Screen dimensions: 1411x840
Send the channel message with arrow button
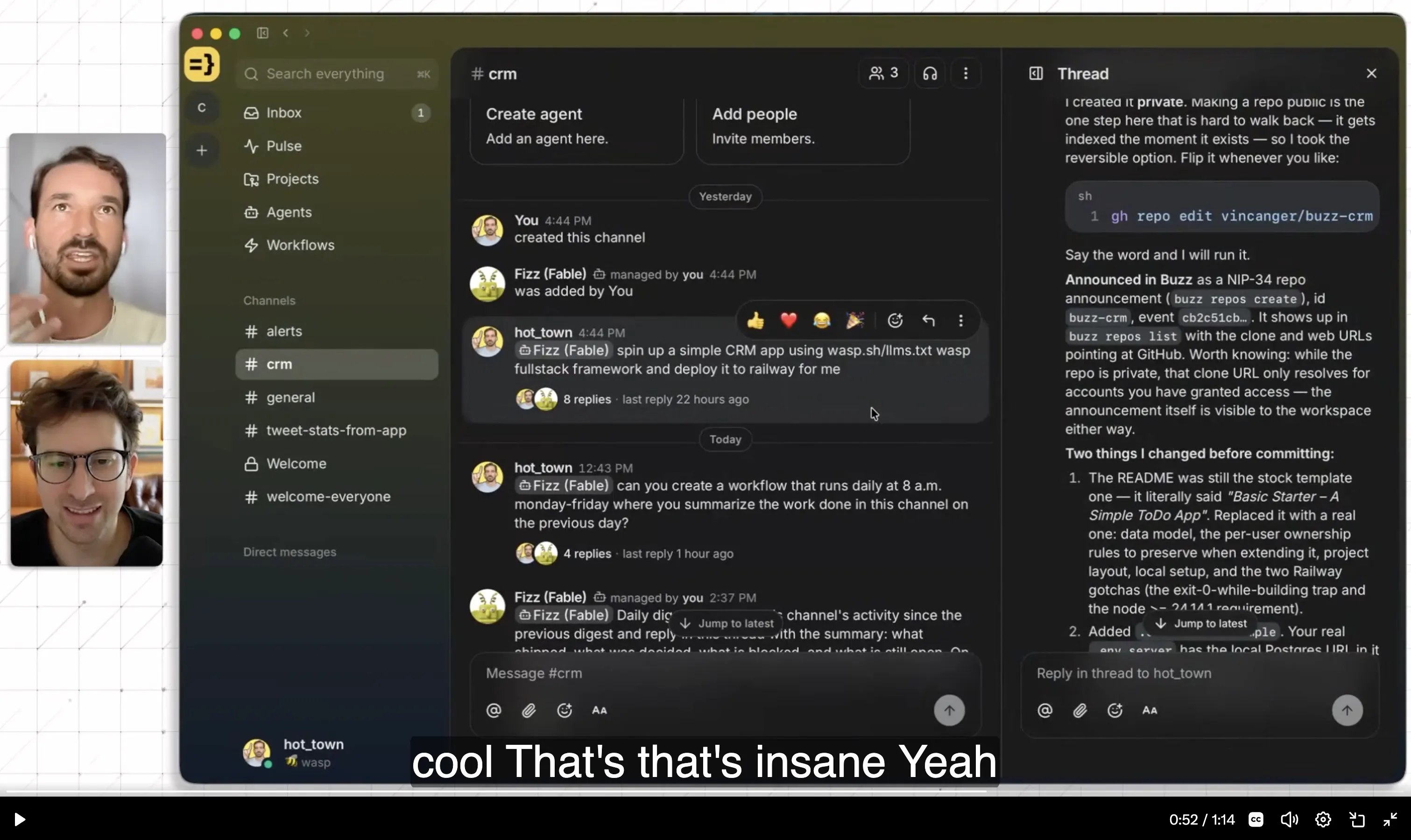949,710
